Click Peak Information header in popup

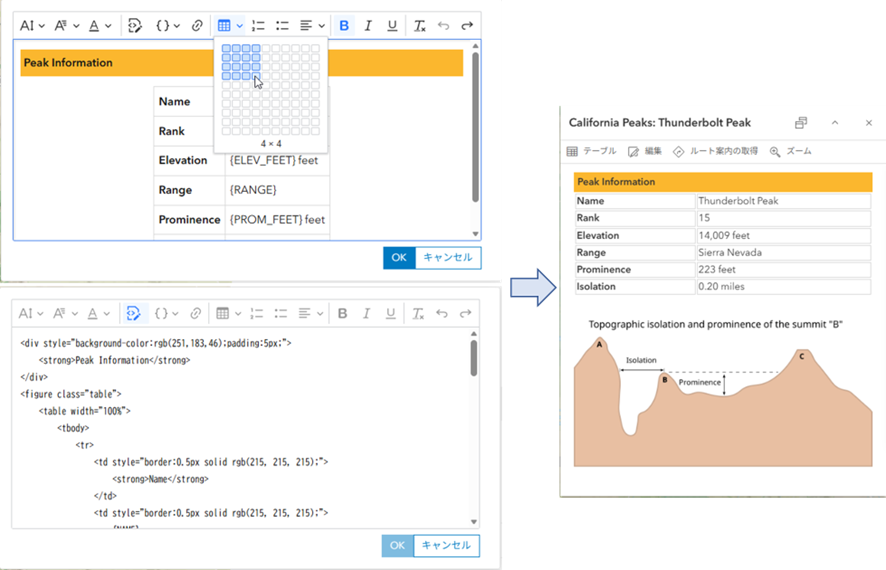coord(723,182)
